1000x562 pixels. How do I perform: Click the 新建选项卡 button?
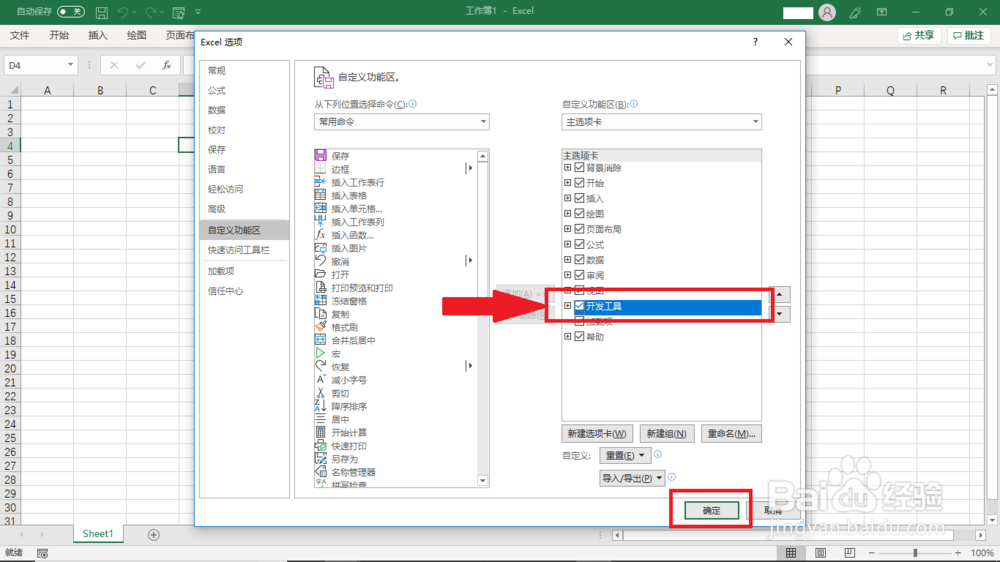coord(597,434)
